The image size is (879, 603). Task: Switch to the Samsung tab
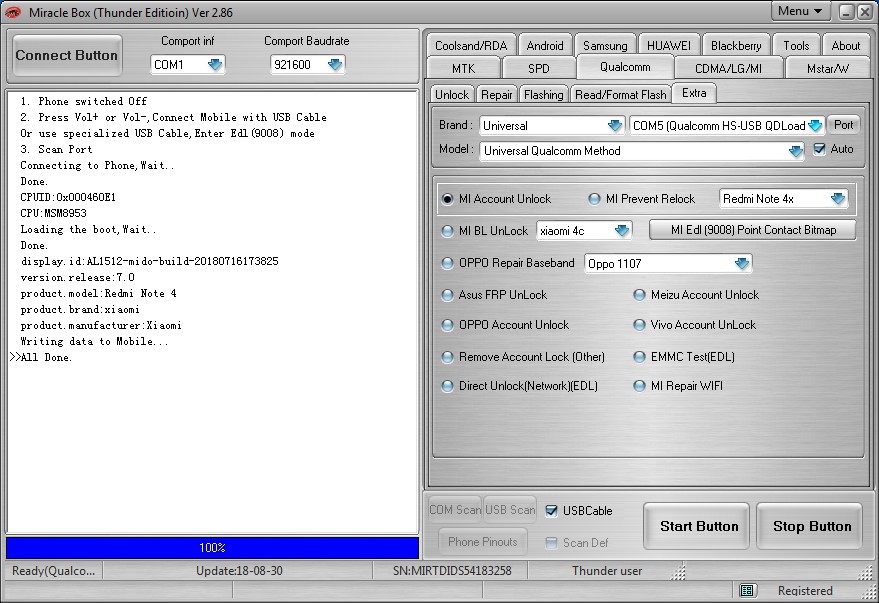click(x=605, y=46)
